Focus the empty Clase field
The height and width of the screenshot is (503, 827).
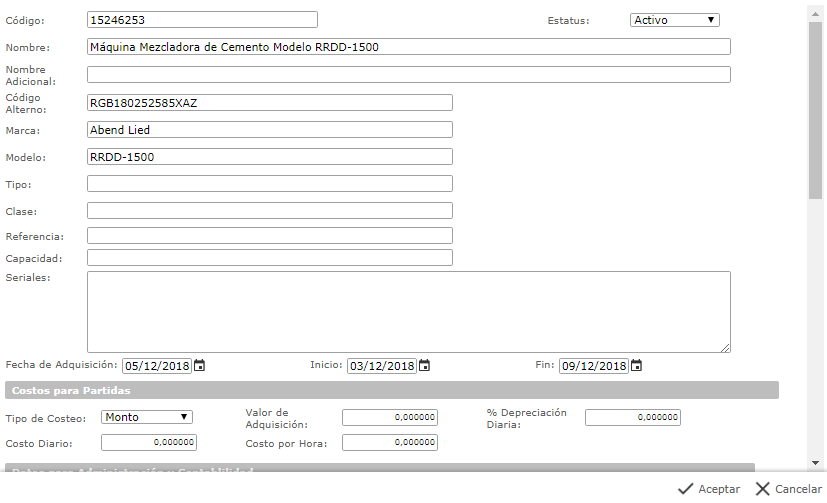pos(270,210)
